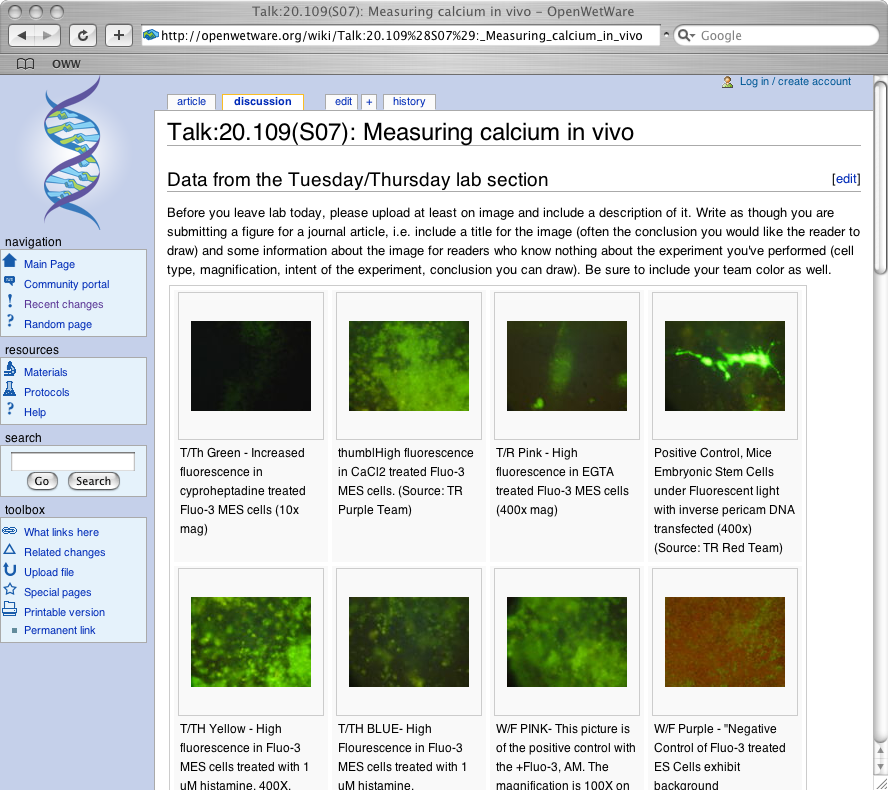
Task: Click the wiki search text field
Action: pos(73,461)
